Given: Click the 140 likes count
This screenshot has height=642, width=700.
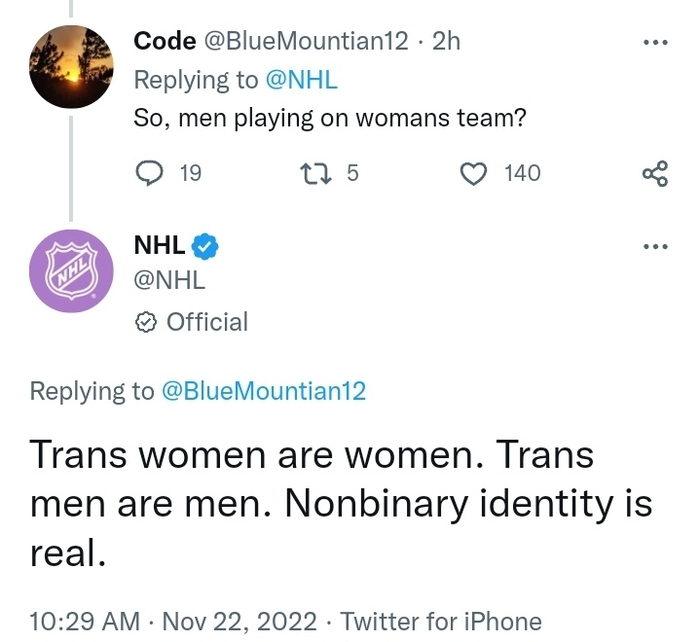Looking at the screenshot, I should click(522, 173).
